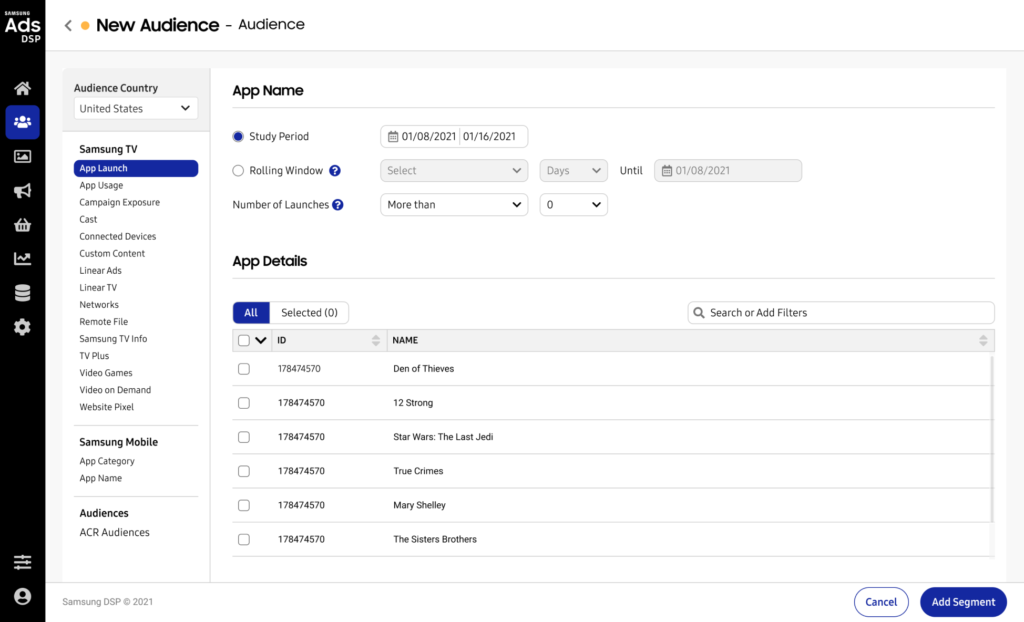Check the Den of Thieves checkbox
Image resolution: width=1024 pixels, height=622 pixels.
tap(244, 369)
